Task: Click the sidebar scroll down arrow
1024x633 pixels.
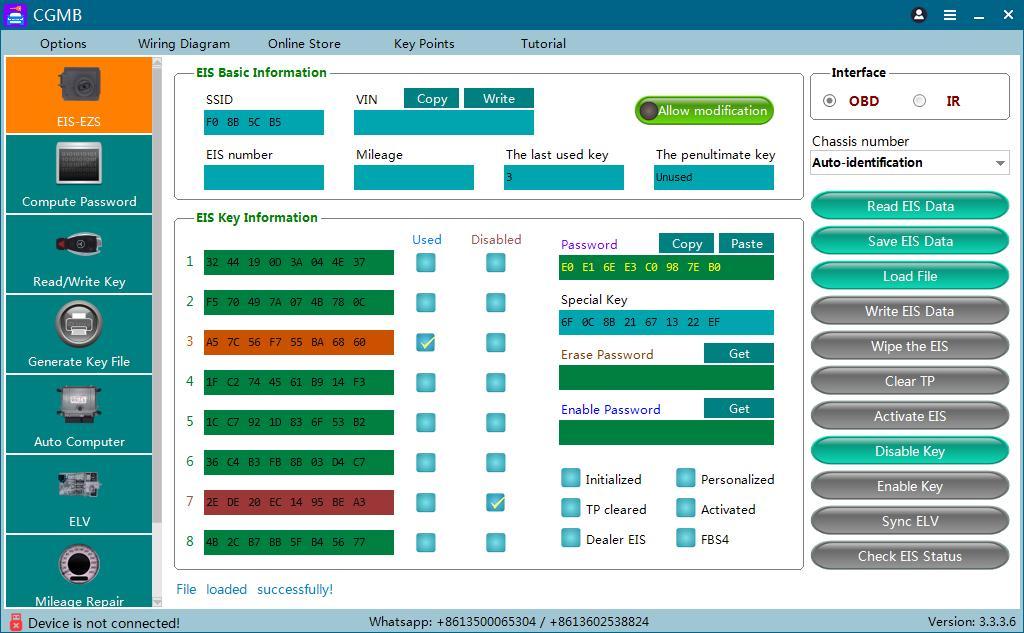Action: pyautogui.click(x=157, y=602)
